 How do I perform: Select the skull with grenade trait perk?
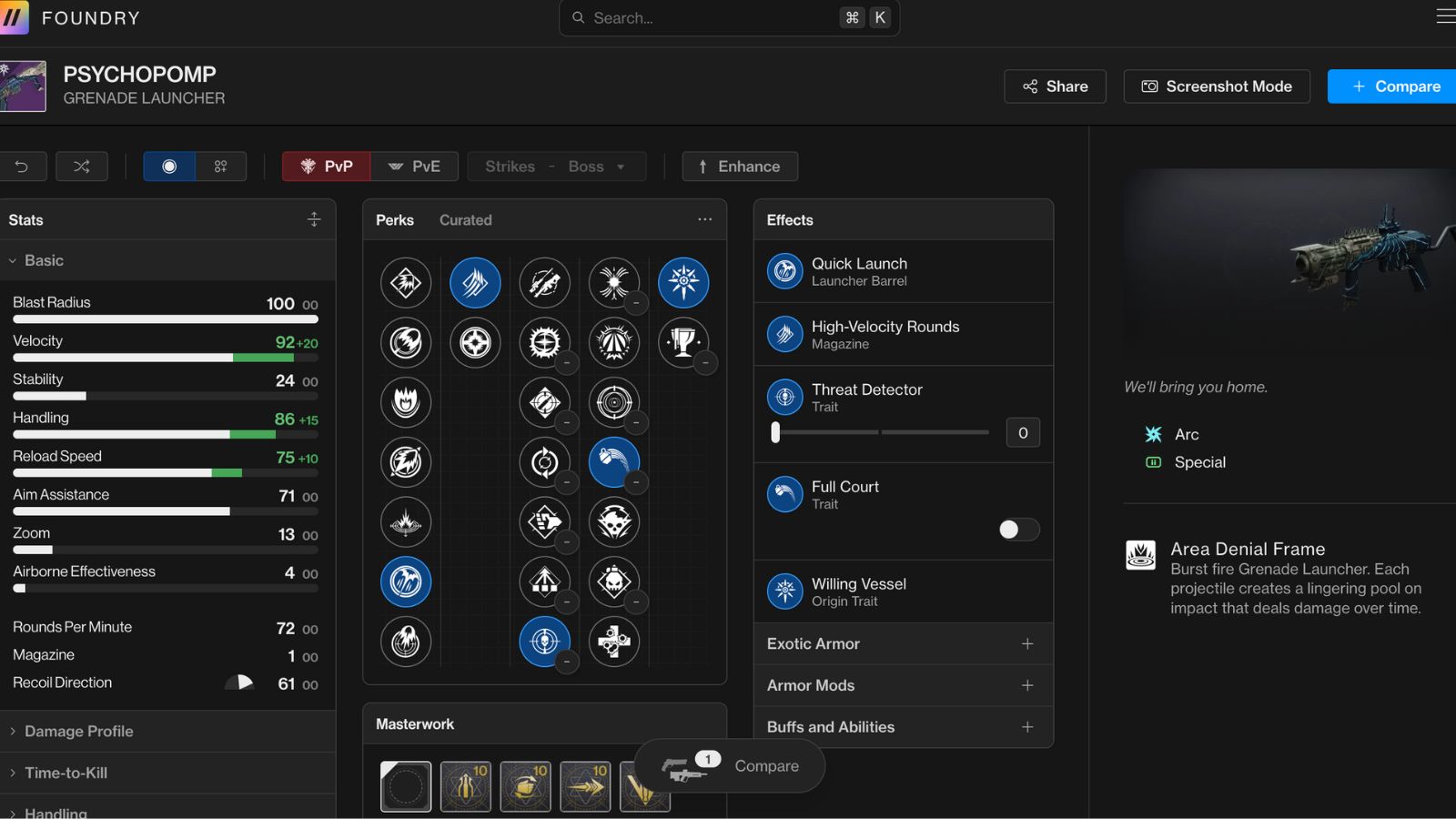614,581
